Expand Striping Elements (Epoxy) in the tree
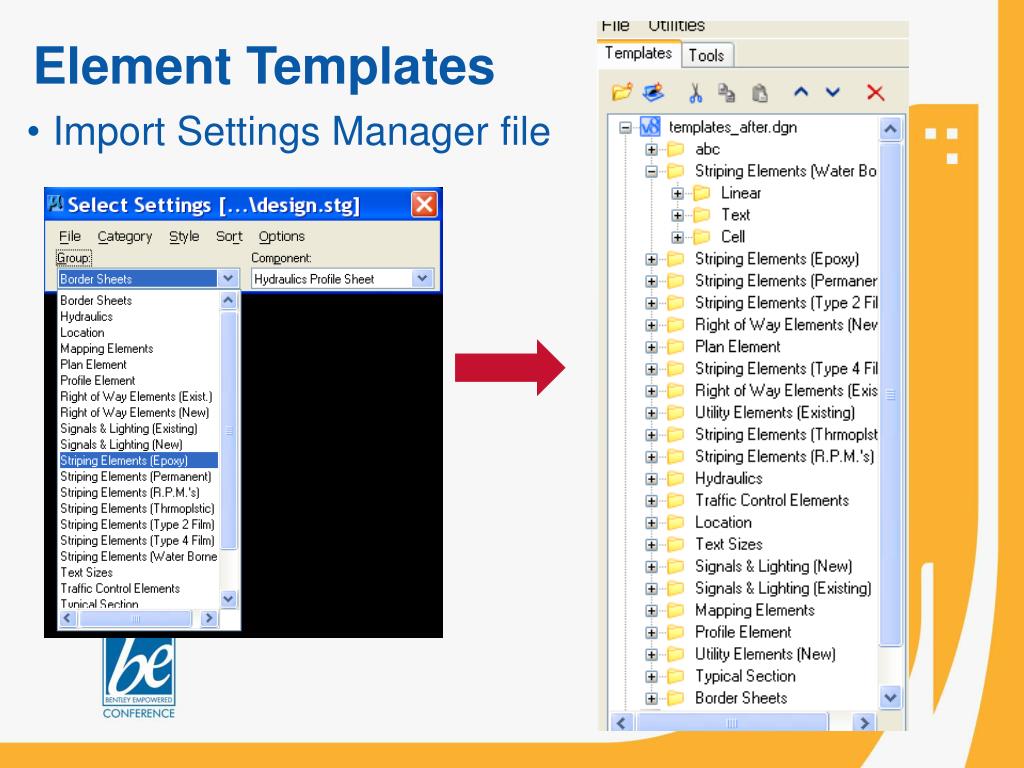 pyautogui.click(x=651, y=259)
